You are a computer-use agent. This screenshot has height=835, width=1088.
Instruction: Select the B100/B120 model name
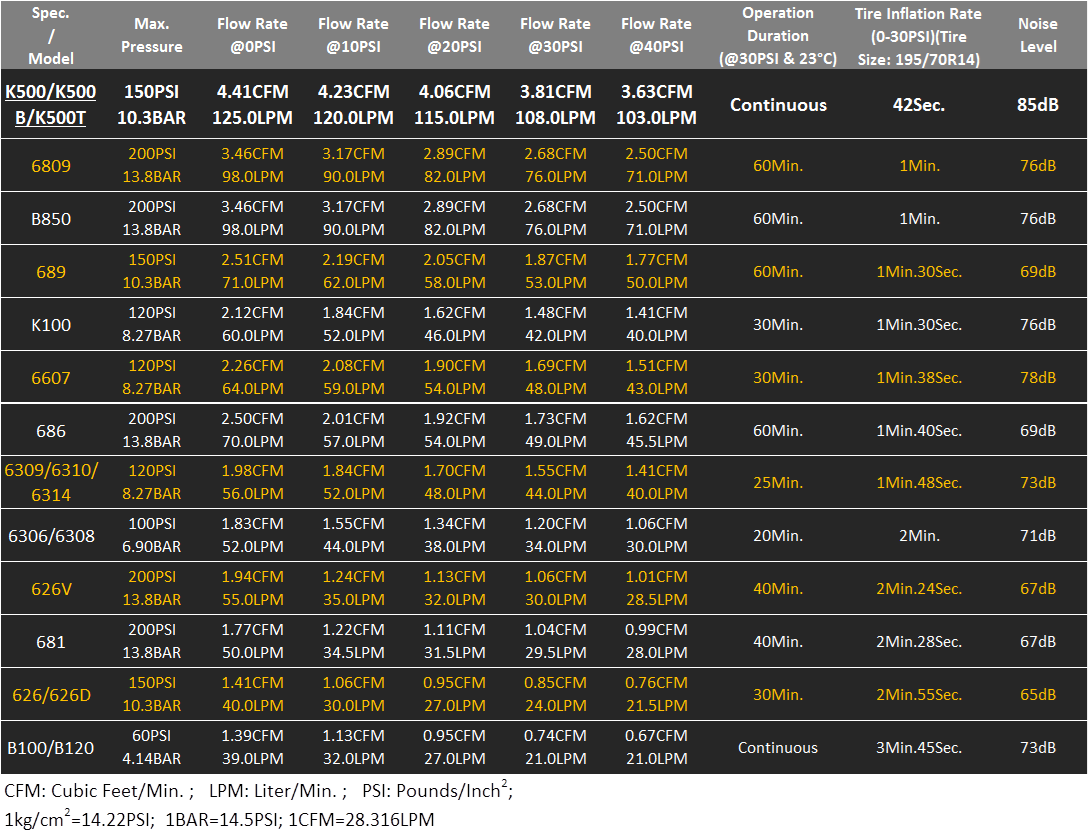coord(51,748)
